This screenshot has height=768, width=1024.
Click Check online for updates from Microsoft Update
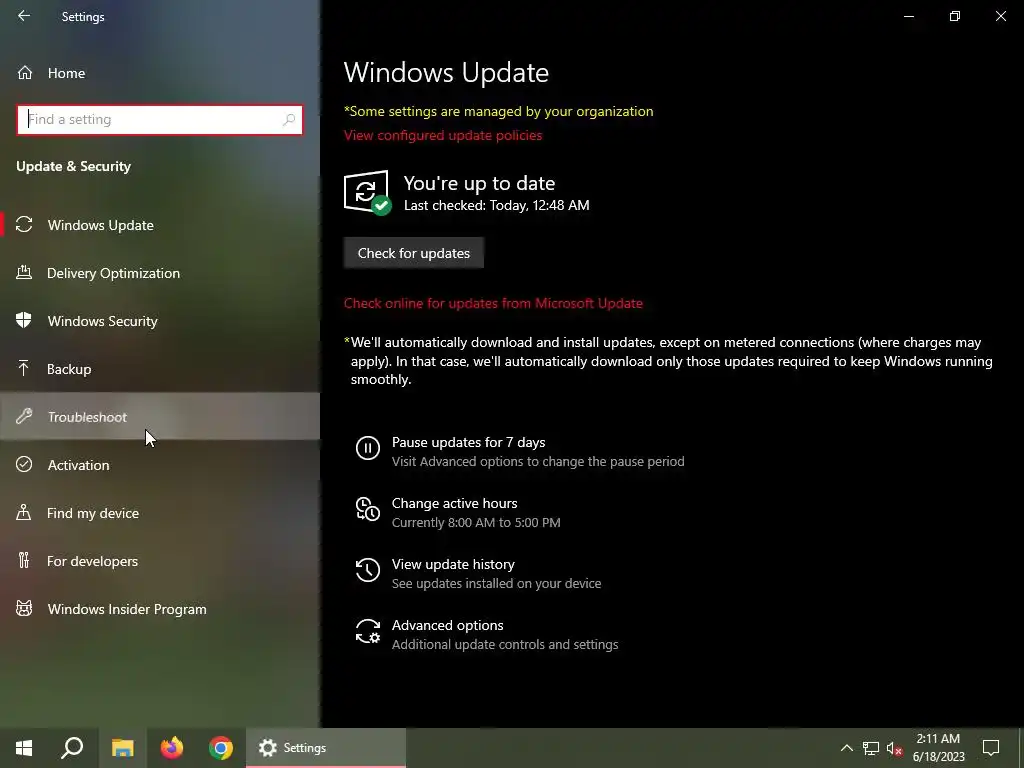tap(493, 303)
